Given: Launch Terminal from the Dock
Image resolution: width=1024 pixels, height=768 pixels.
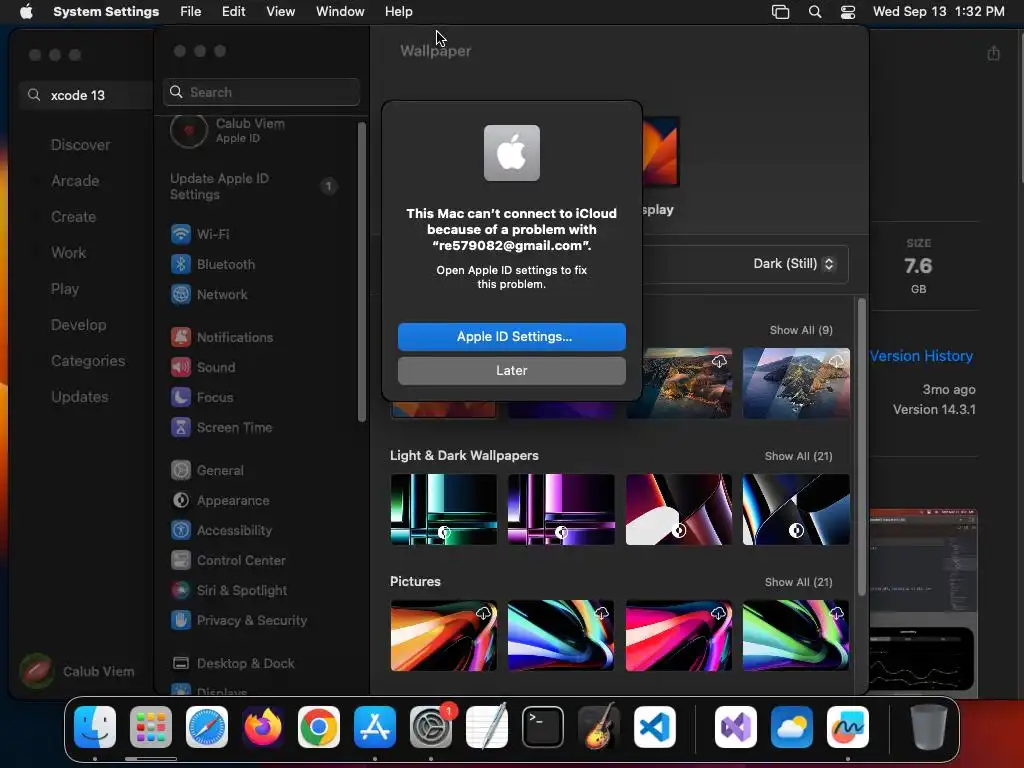Looking at the screenshot, I should 543,727.
